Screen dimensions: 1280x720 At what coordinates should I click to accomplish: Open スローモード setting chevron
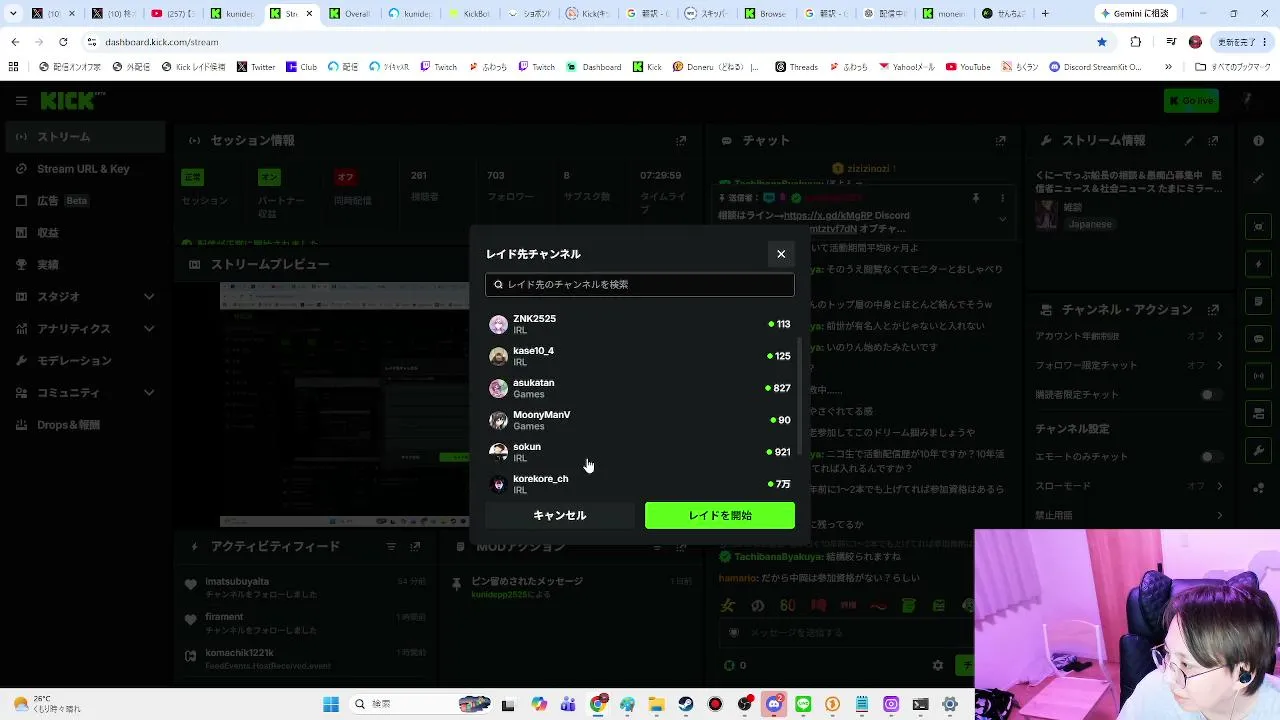click(x=1219, y=486)
